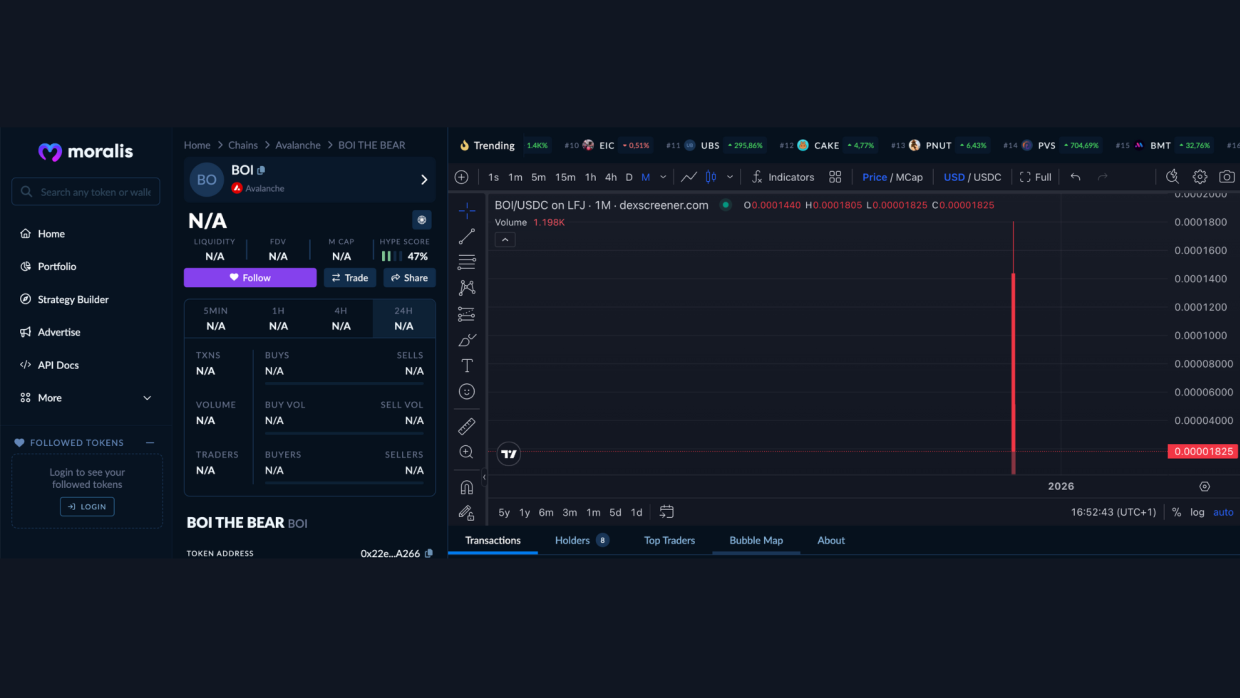
Task: Share the BOI token page
Action: (x=409, y=278)
